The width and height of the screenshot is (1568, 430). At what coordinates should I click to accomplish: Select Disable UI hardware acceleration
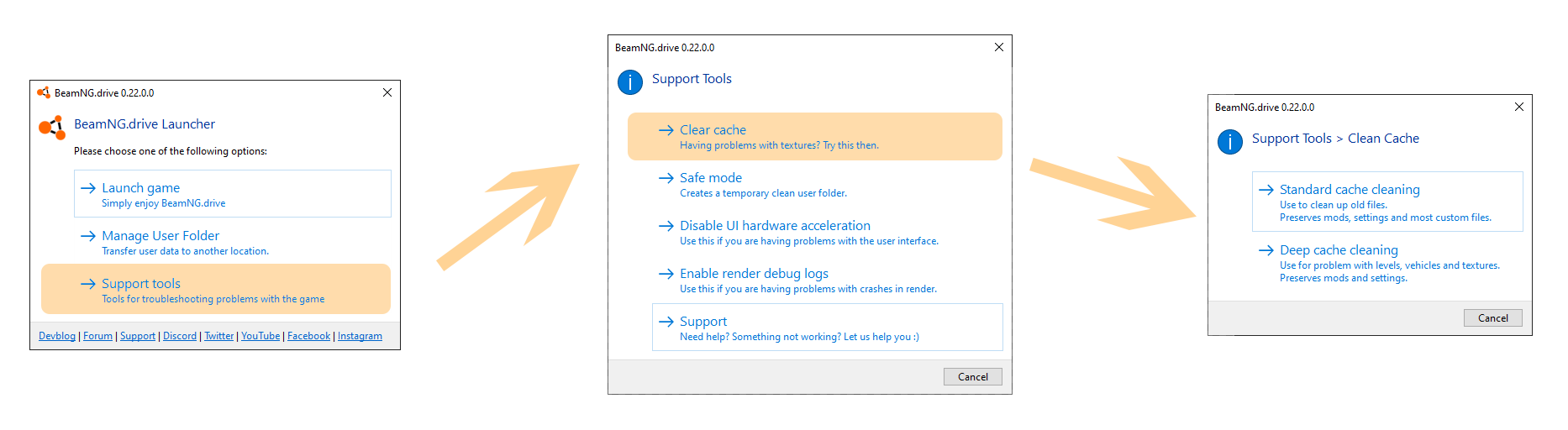coord(828,233)
